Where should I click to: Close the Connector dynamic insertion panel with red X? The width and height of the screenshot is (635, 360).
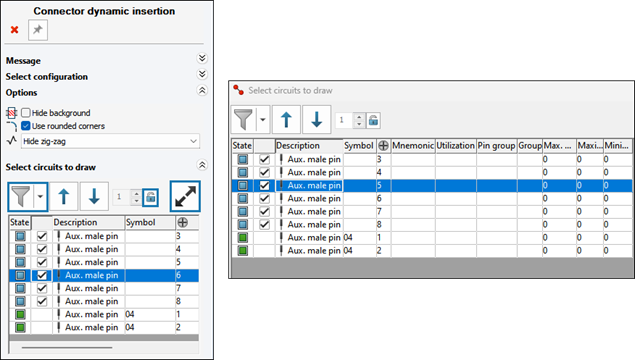point(15,30)
